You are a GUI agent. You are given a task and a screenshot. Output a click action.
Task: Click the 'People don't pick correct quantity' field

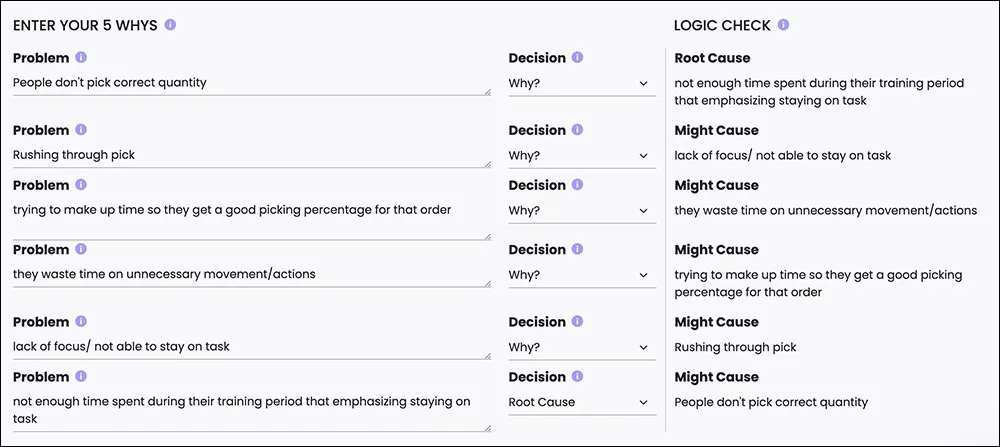(252, 84)
